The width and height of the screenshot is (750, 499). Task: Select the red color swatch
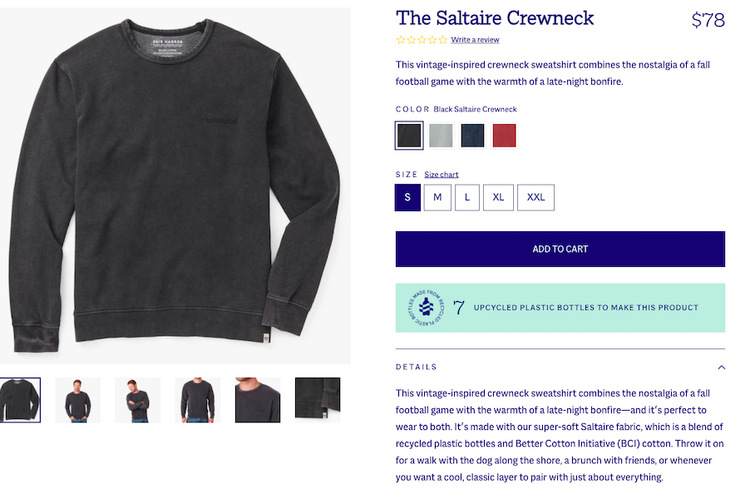tap(504, 135)
